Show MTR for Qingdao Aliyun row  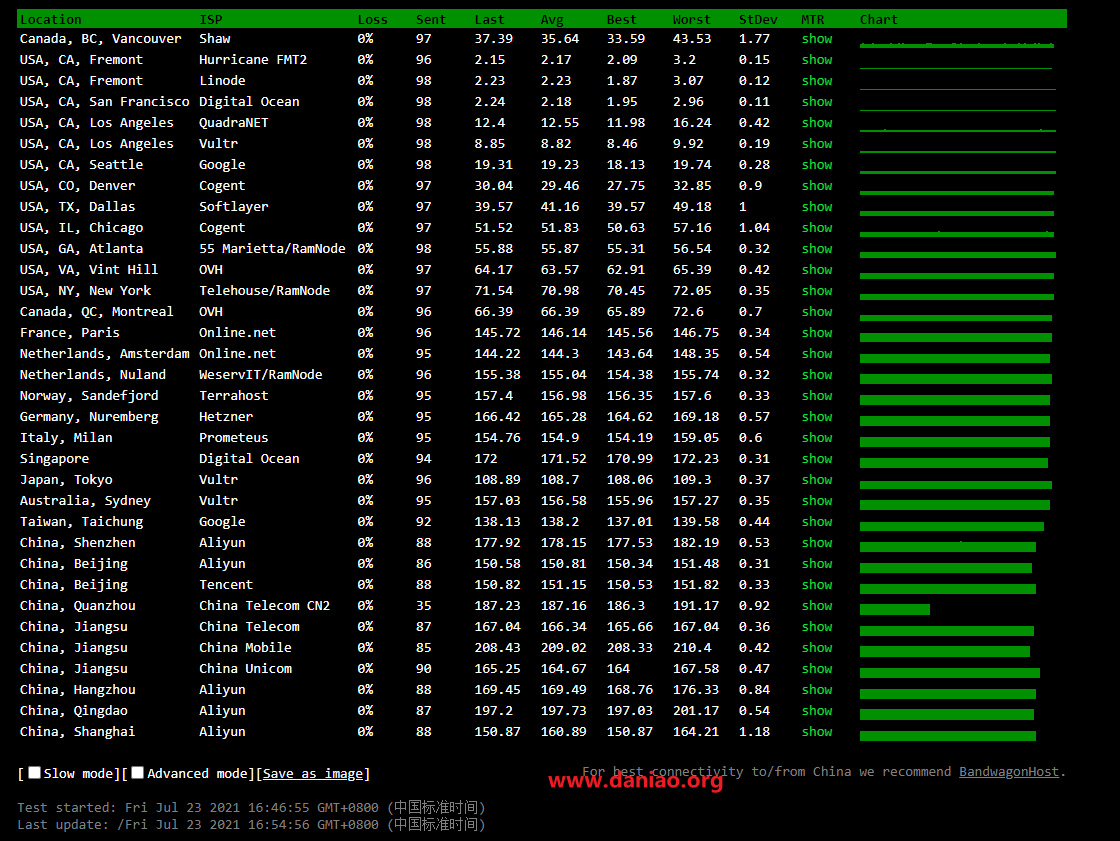pyautogui.click(x=816, y=711)
